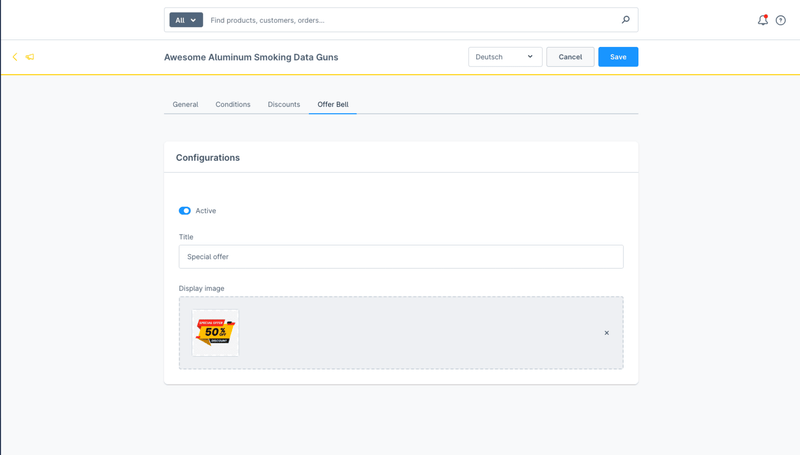Expand the All search filter dropdown
This screenshot has height=455, width=800.
[x=186, y=20]
